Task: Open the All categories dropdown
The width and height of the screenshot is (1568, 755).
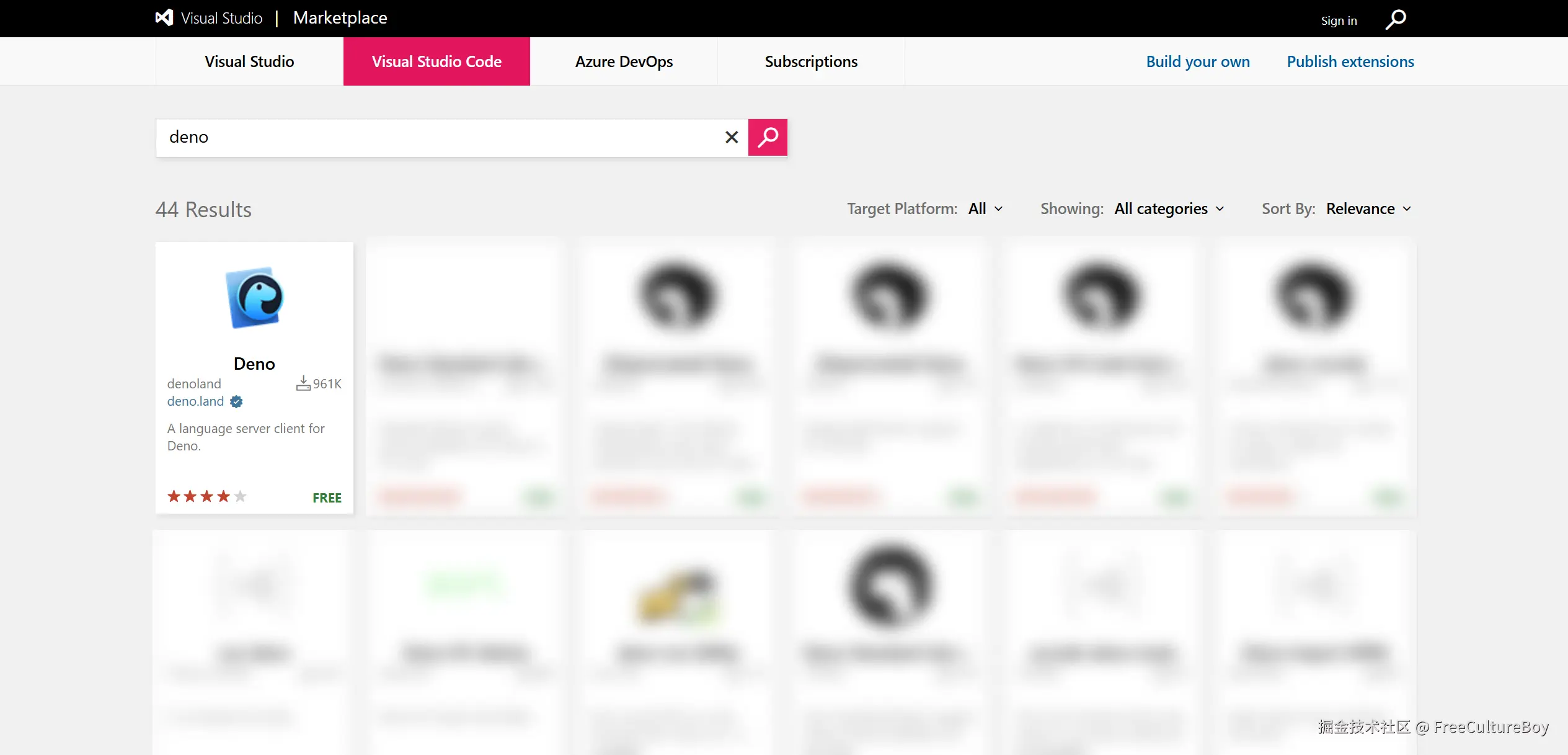Action: 1169,209
